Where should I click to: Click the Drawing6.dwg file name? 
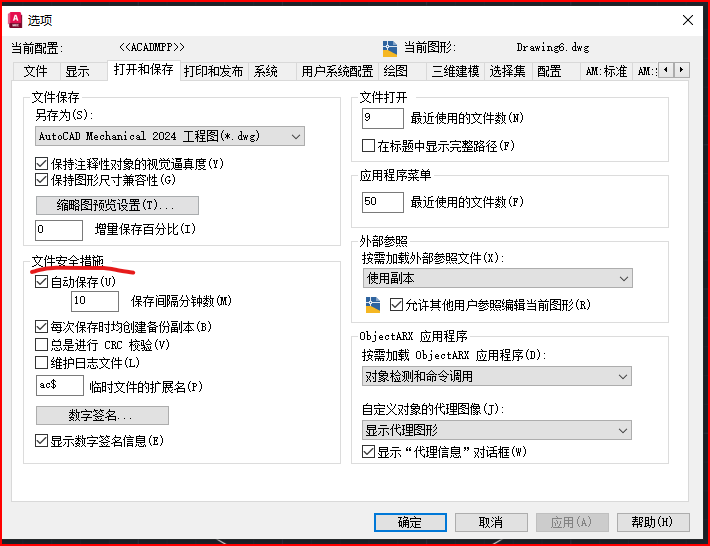[x=553, y=47]
